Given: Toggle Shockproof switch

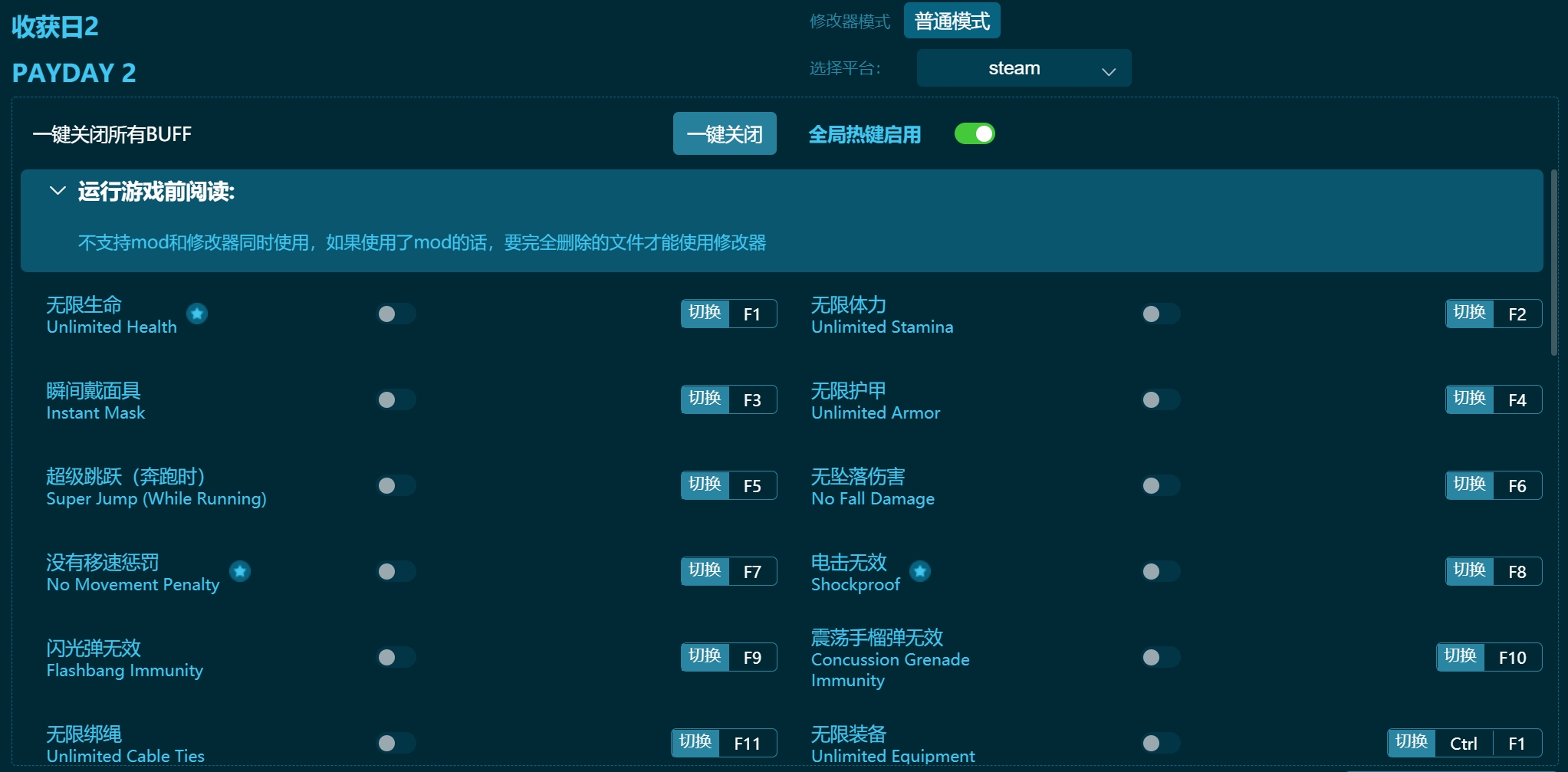Looking at the screenshot, I should coord(1160,571).
